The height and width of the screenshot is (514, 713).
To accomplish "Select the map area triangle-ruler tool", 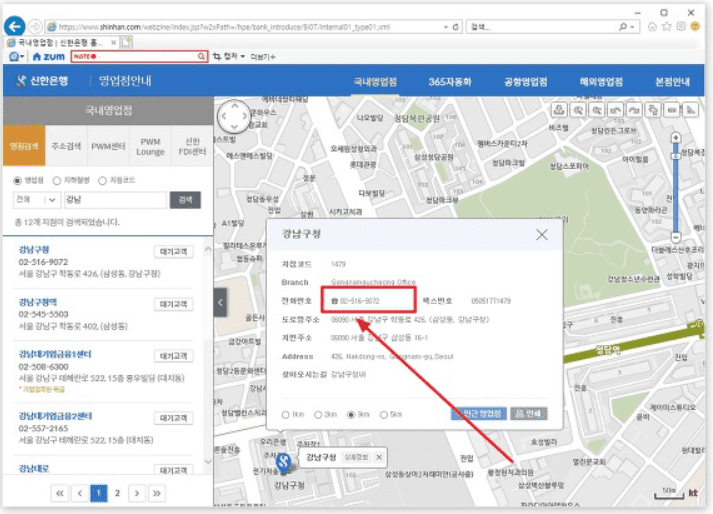I will click(x=691, y=110).
